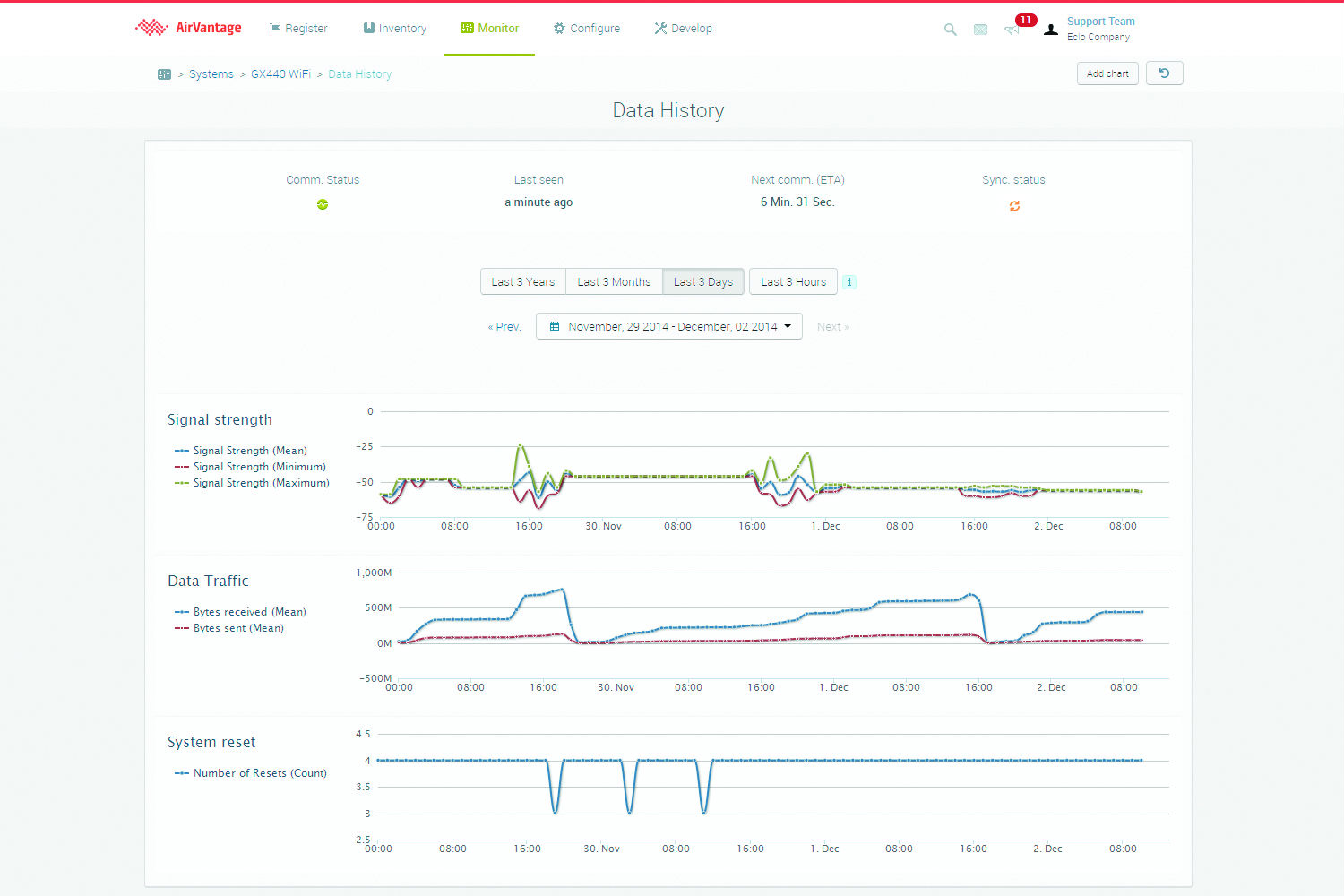Select the Last 3 Hours range

point(793,282)
